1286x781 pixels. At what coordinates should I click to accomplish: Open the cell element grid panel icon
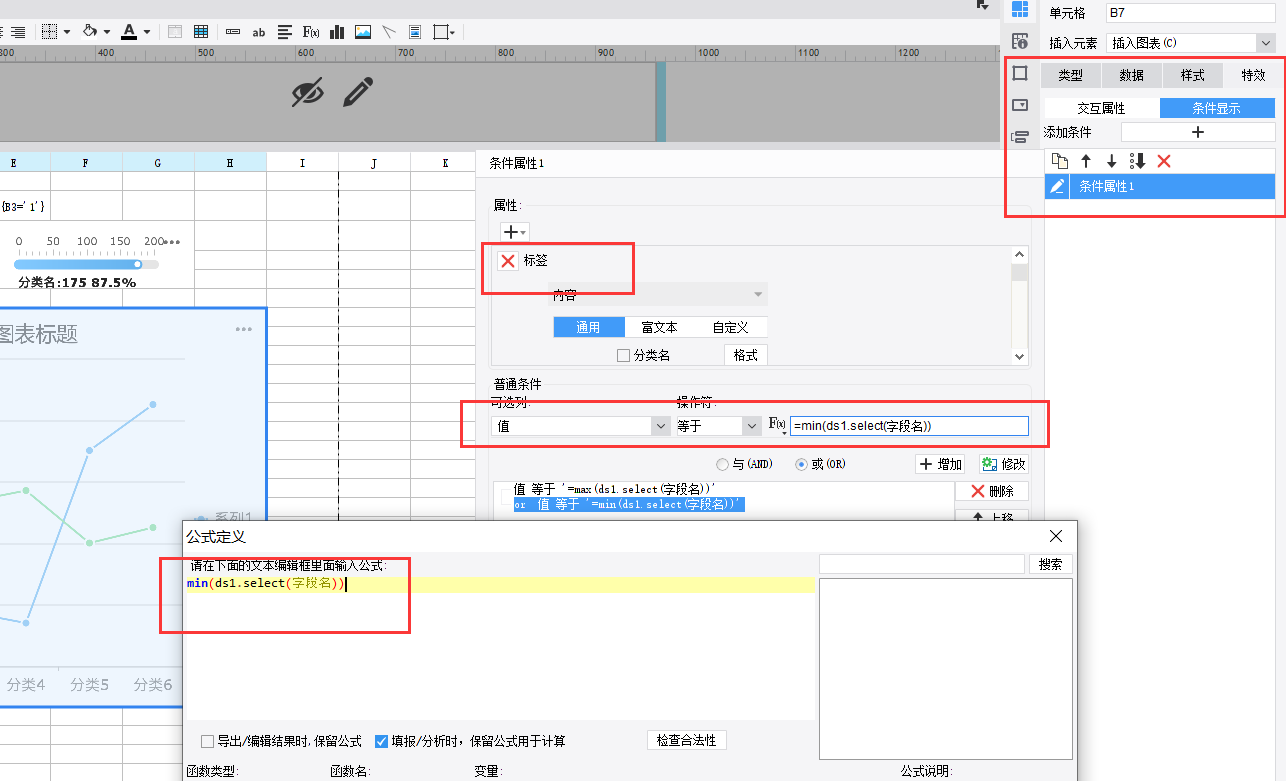(x=1019, y=10)
